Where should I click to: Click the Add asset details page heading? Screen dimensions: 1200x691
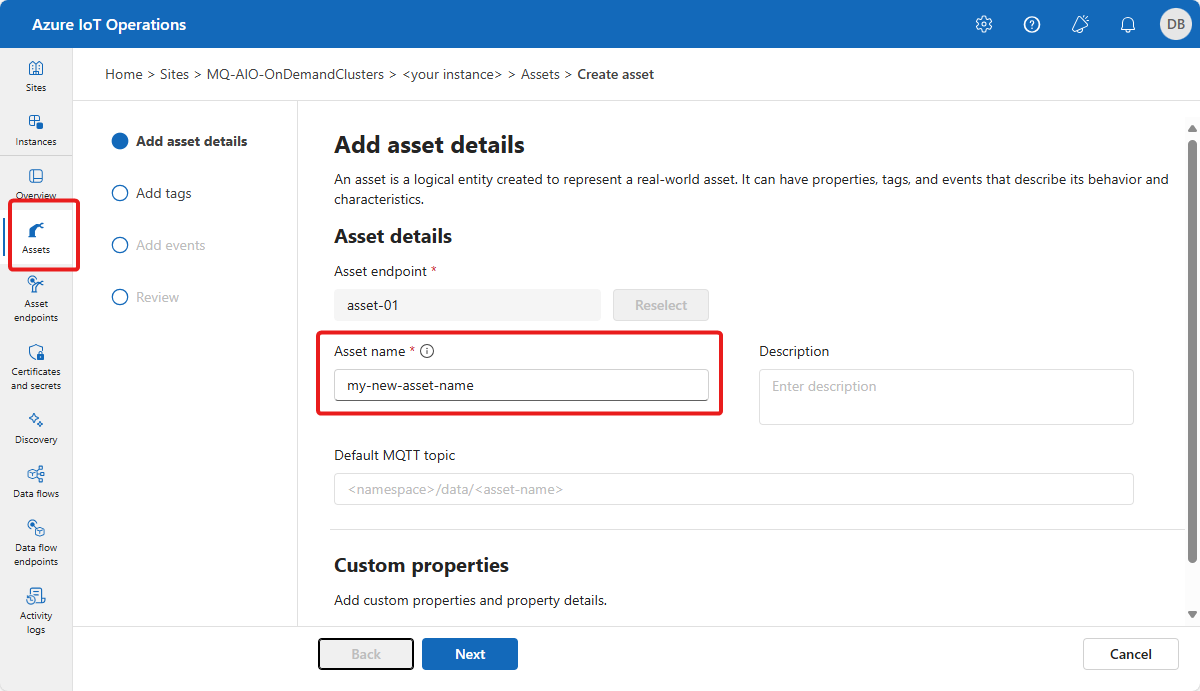coord(429,144)
